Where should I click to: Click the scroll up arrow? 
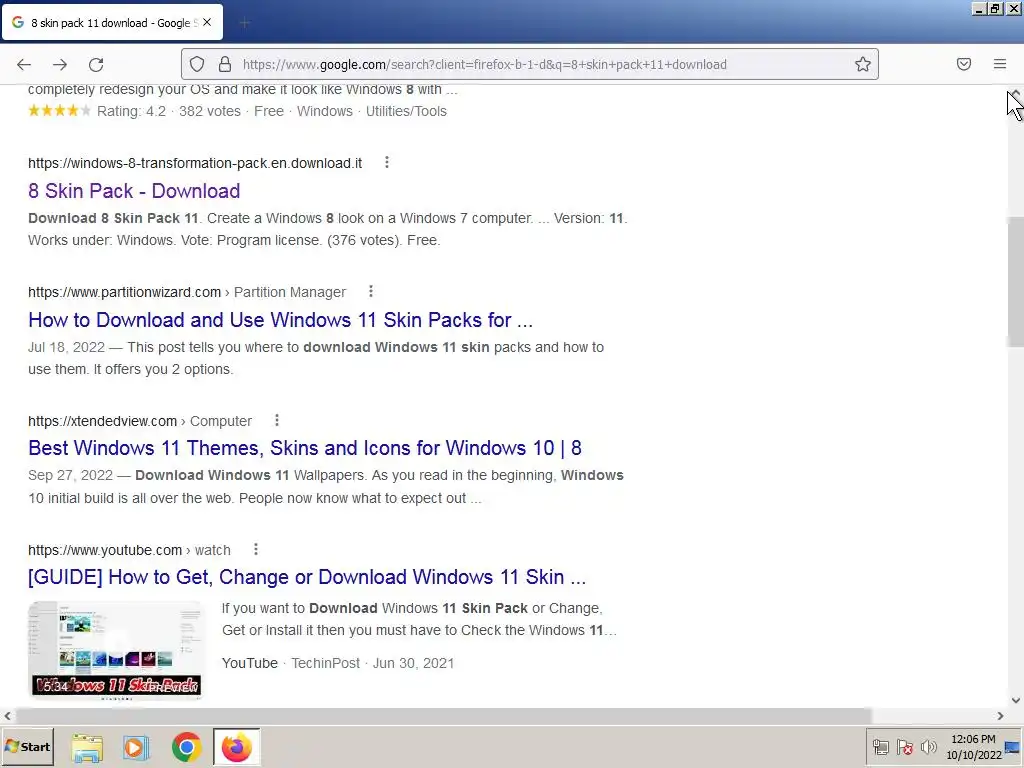[x=1016, y=93]
